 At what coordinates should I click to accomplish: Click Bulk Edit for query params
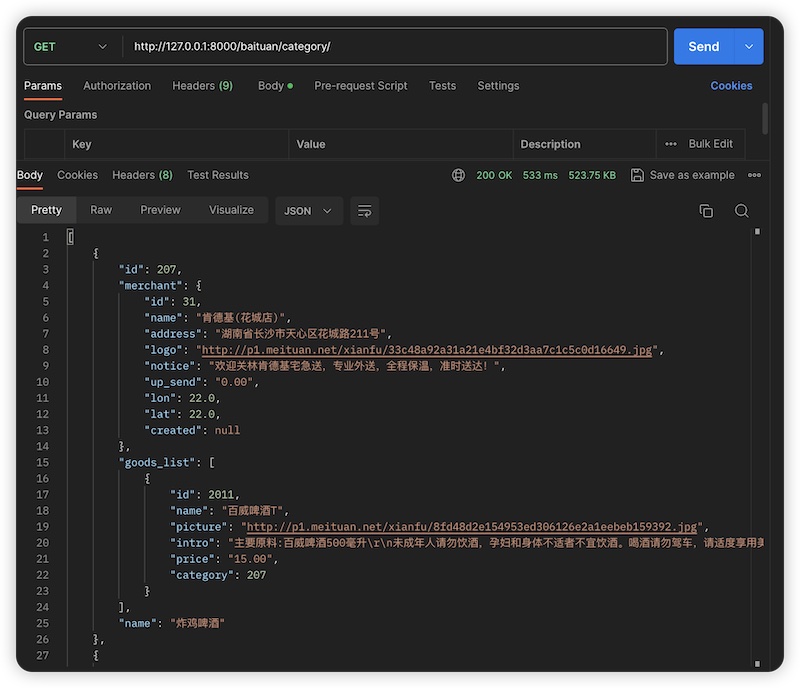click(710, 144)
